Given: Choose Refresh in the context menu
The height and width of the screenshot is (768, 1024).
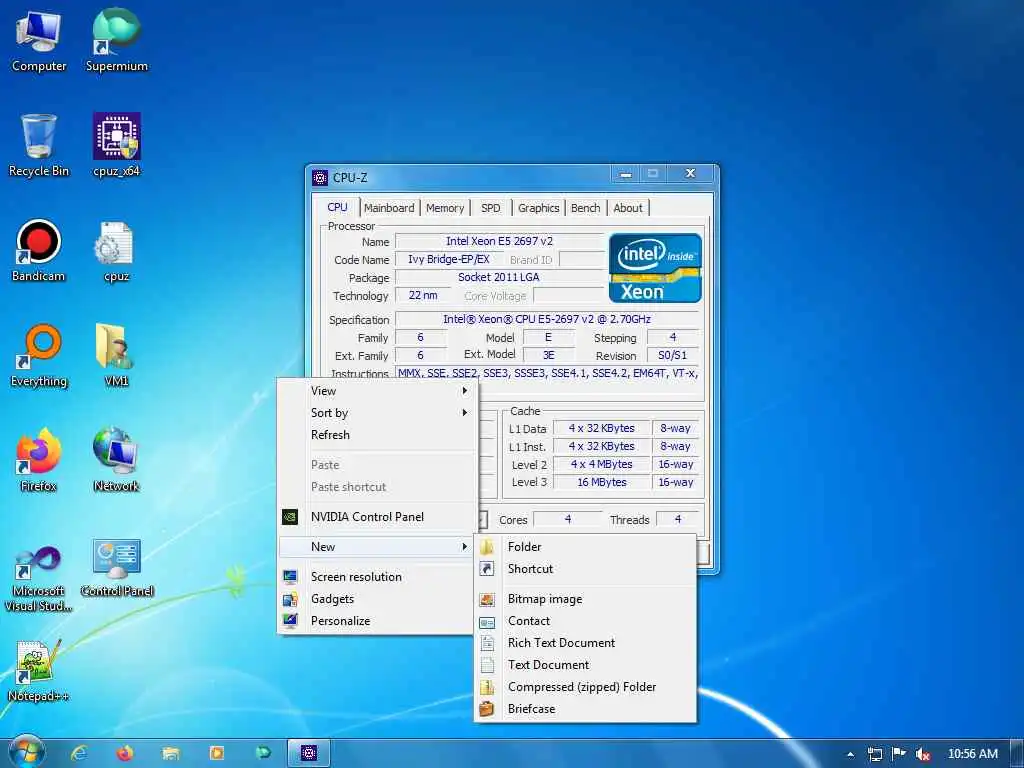Looking at the screenshot, I should pos(377,435).
